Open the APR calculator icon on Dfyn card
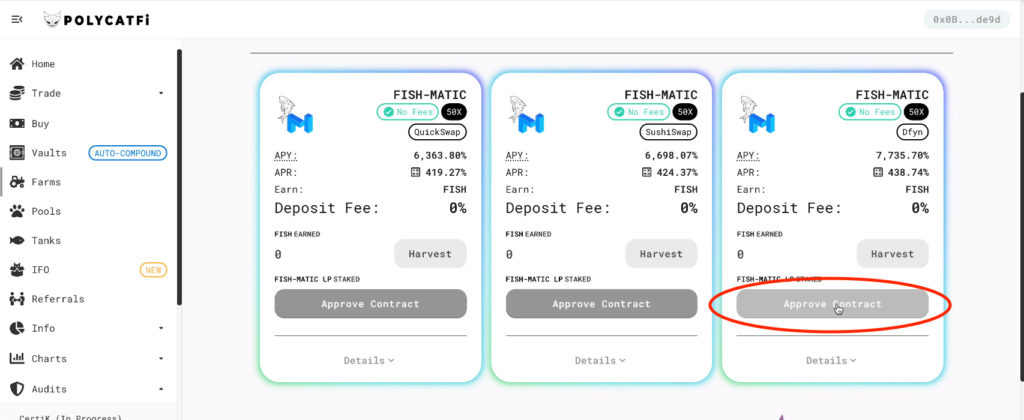The height and width of the screenshot is (420, 1024). coord(877,172)
